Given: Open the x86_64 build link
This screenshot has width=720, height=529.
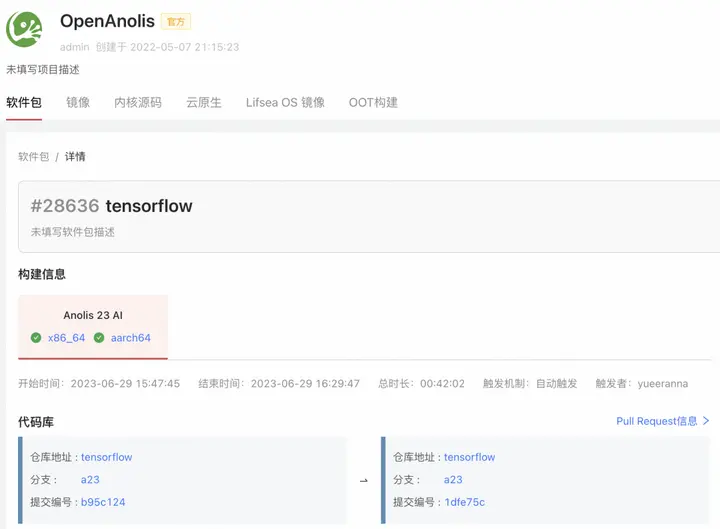Looking at the screenshot, I should coord(67,338).
